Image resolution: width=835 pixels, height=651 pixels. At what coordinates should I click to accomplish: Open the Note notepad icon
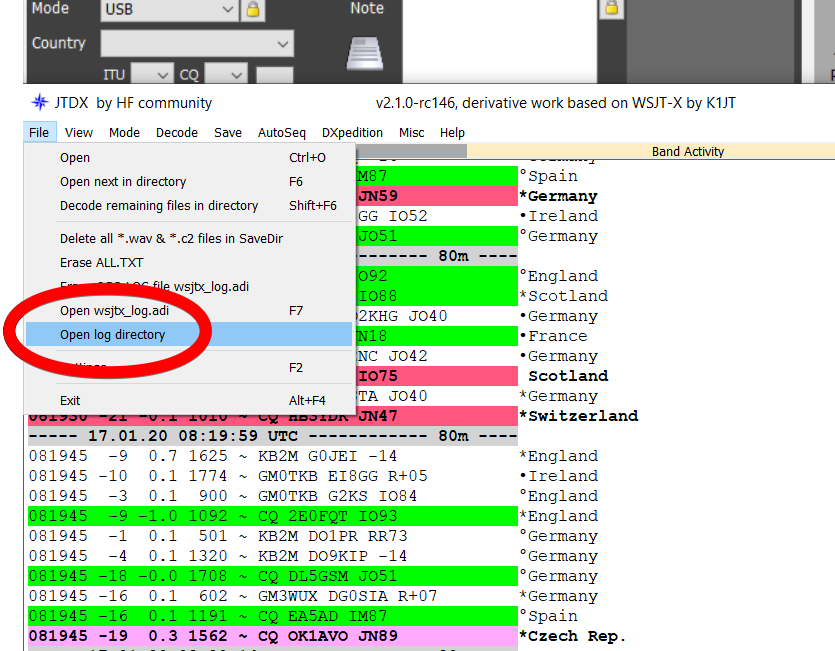(x=364, y=54)
